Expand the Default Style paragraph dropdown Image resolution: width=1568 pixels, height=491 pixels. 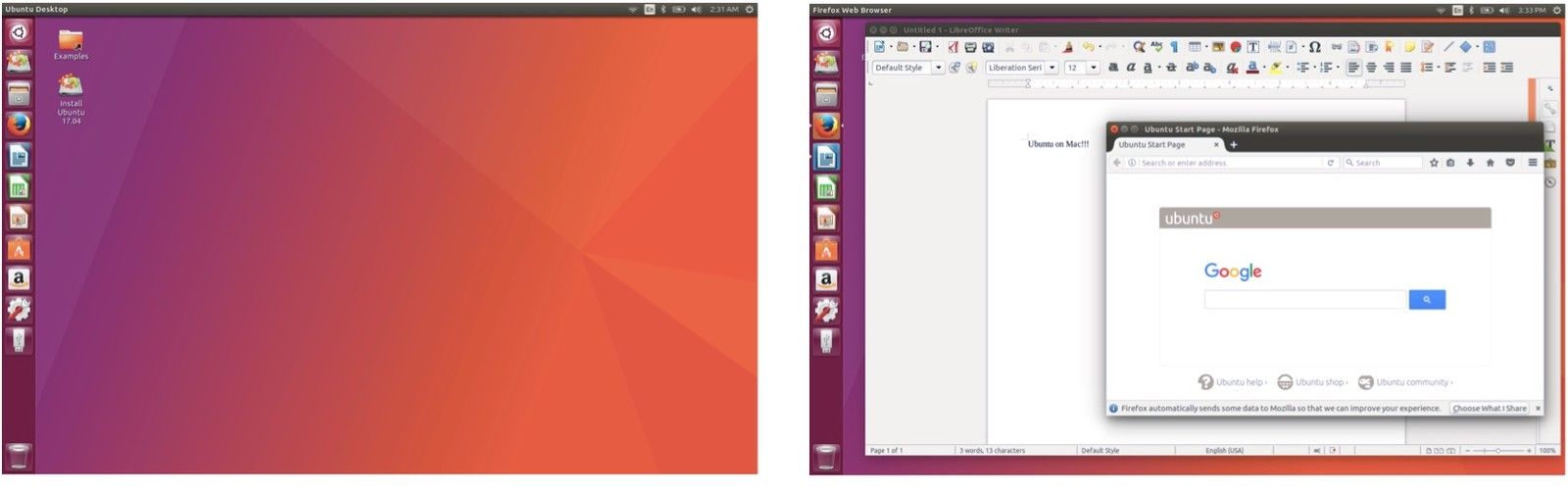coord(938,68)
